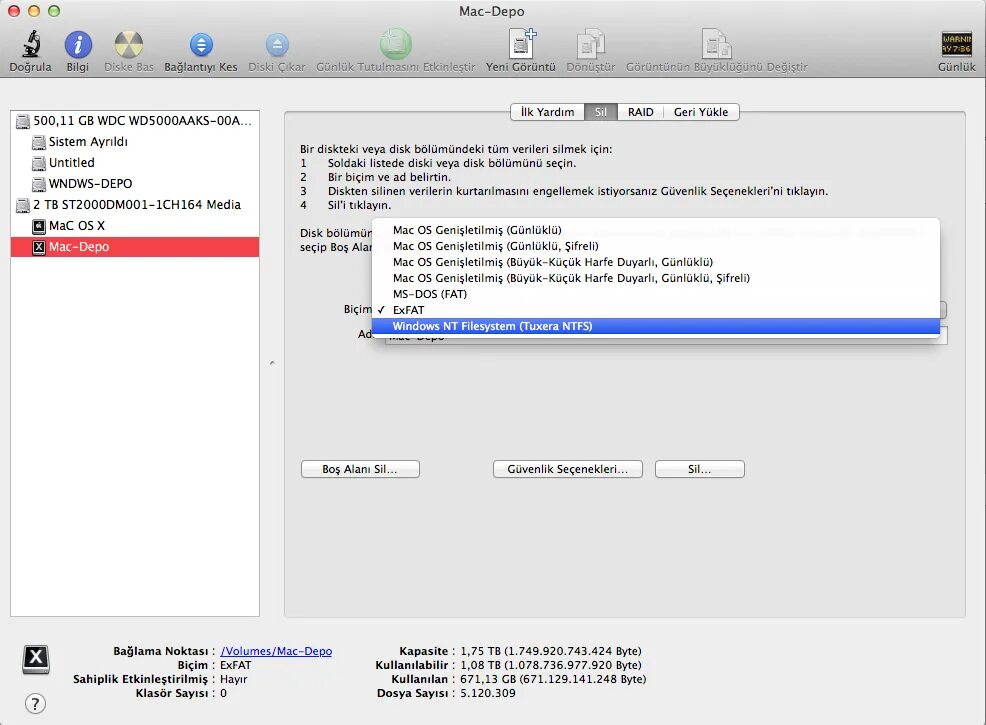Click the Sil... erase button

(700, 469)
